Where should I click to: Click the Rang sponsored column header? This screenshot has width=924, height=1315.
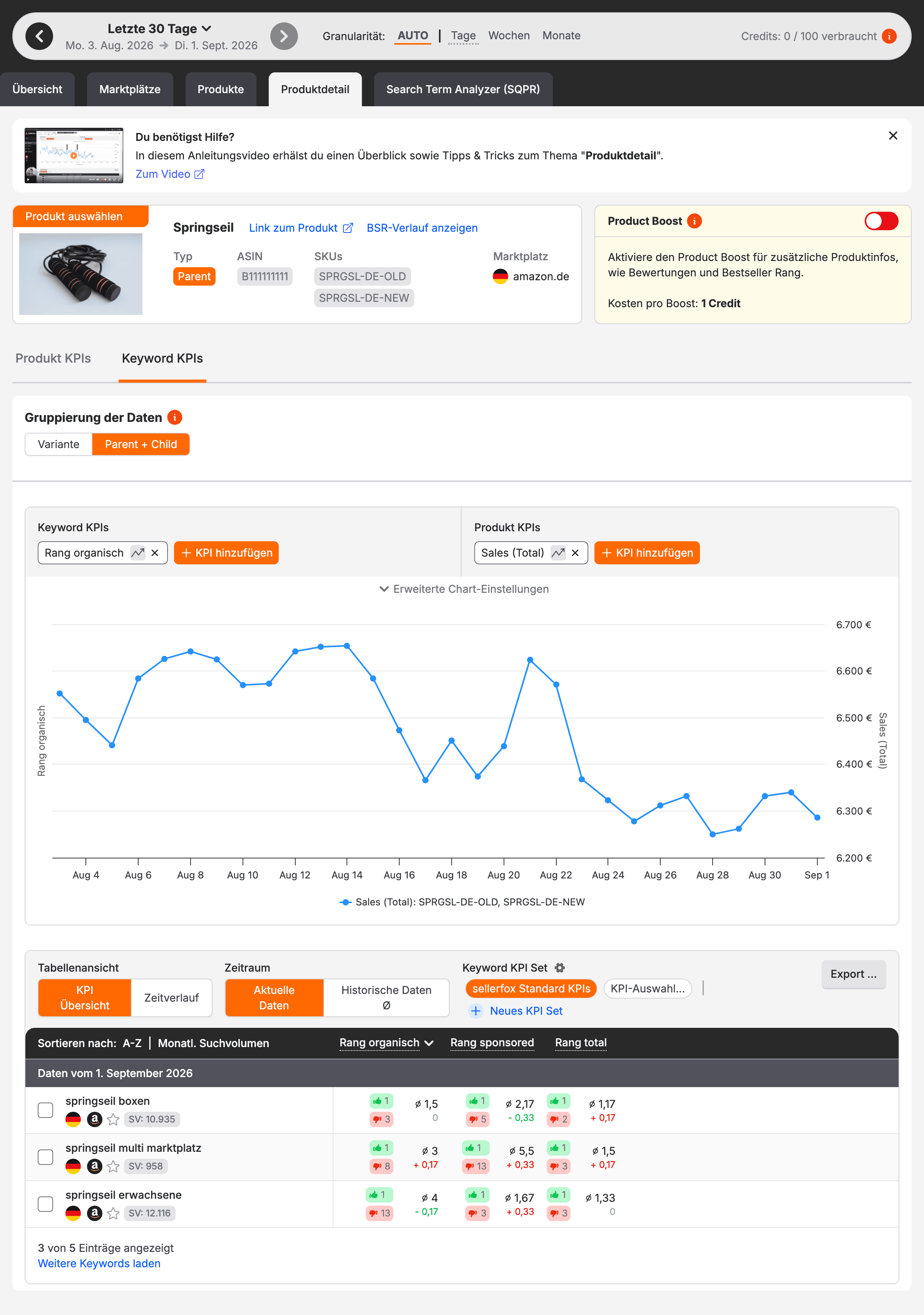492,1043
